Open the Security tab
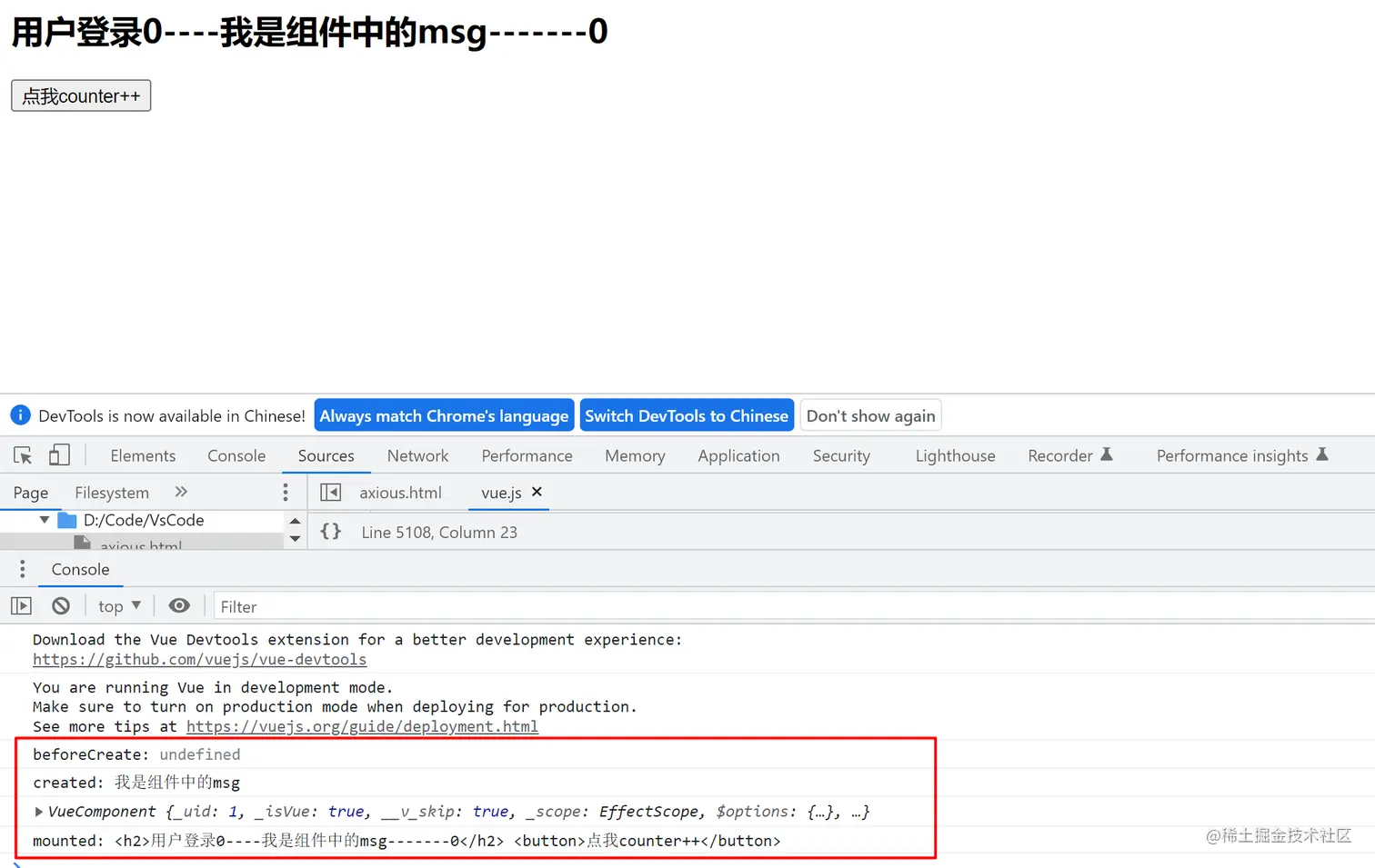Viewport: 1375px width, 868px height. (x=841, y=455)
